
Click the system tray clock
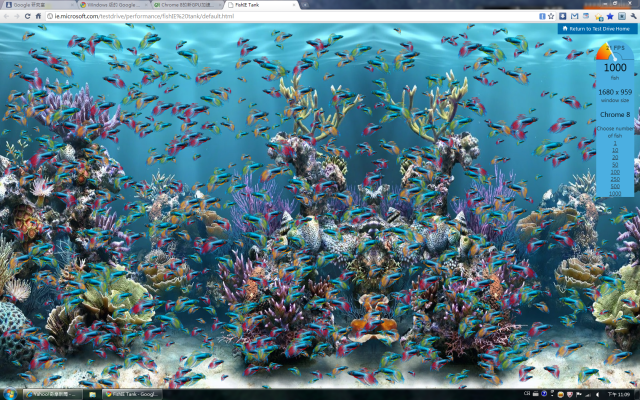tap(619, 394)
